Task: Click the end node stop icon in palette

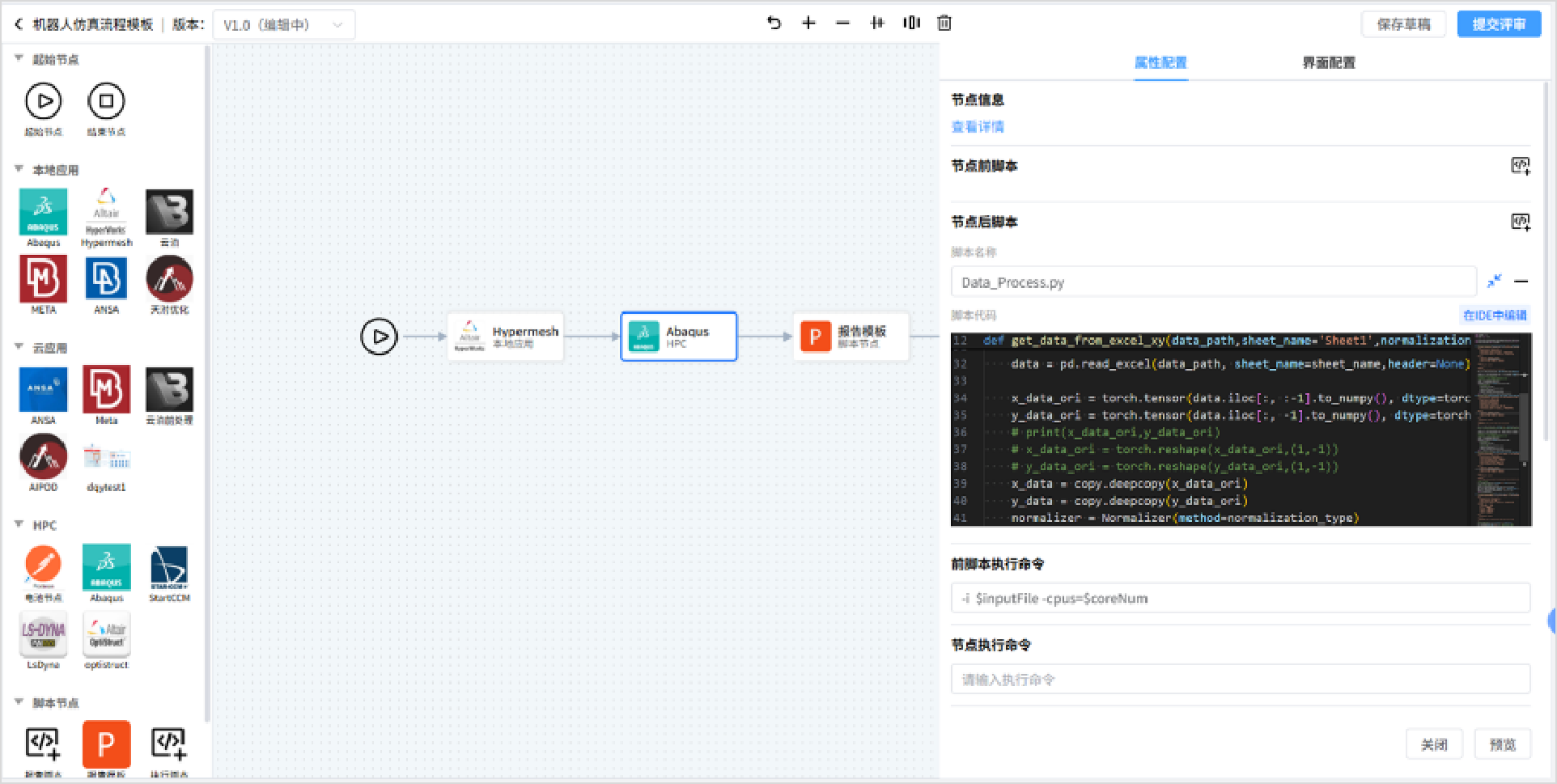Action: 106,102
